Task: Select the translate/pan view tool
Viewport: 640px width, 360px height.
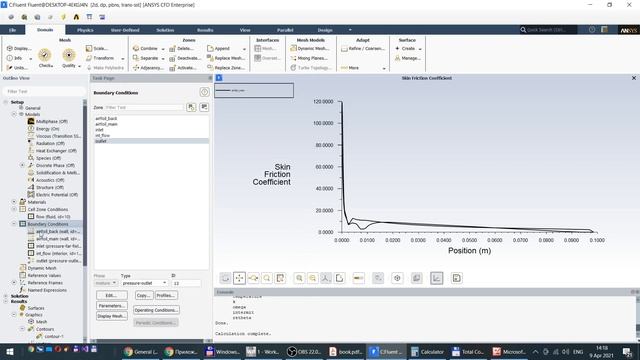Action: tap(239, 278)
